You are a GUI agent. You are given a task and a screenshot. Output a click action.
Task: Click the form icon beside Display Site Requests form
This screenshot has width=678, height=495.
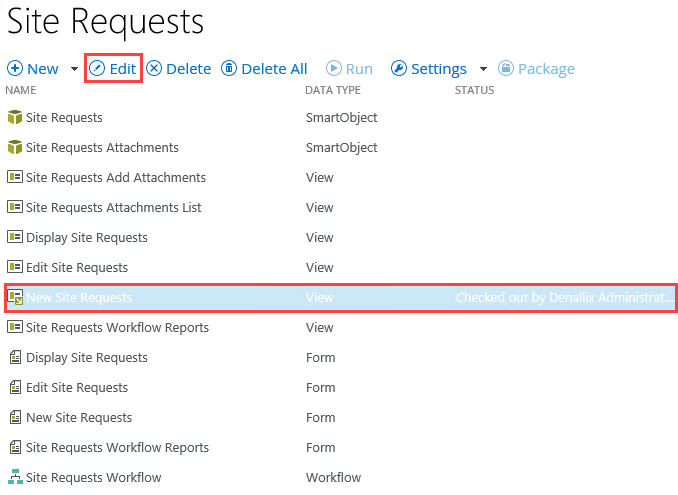point(15,358)
